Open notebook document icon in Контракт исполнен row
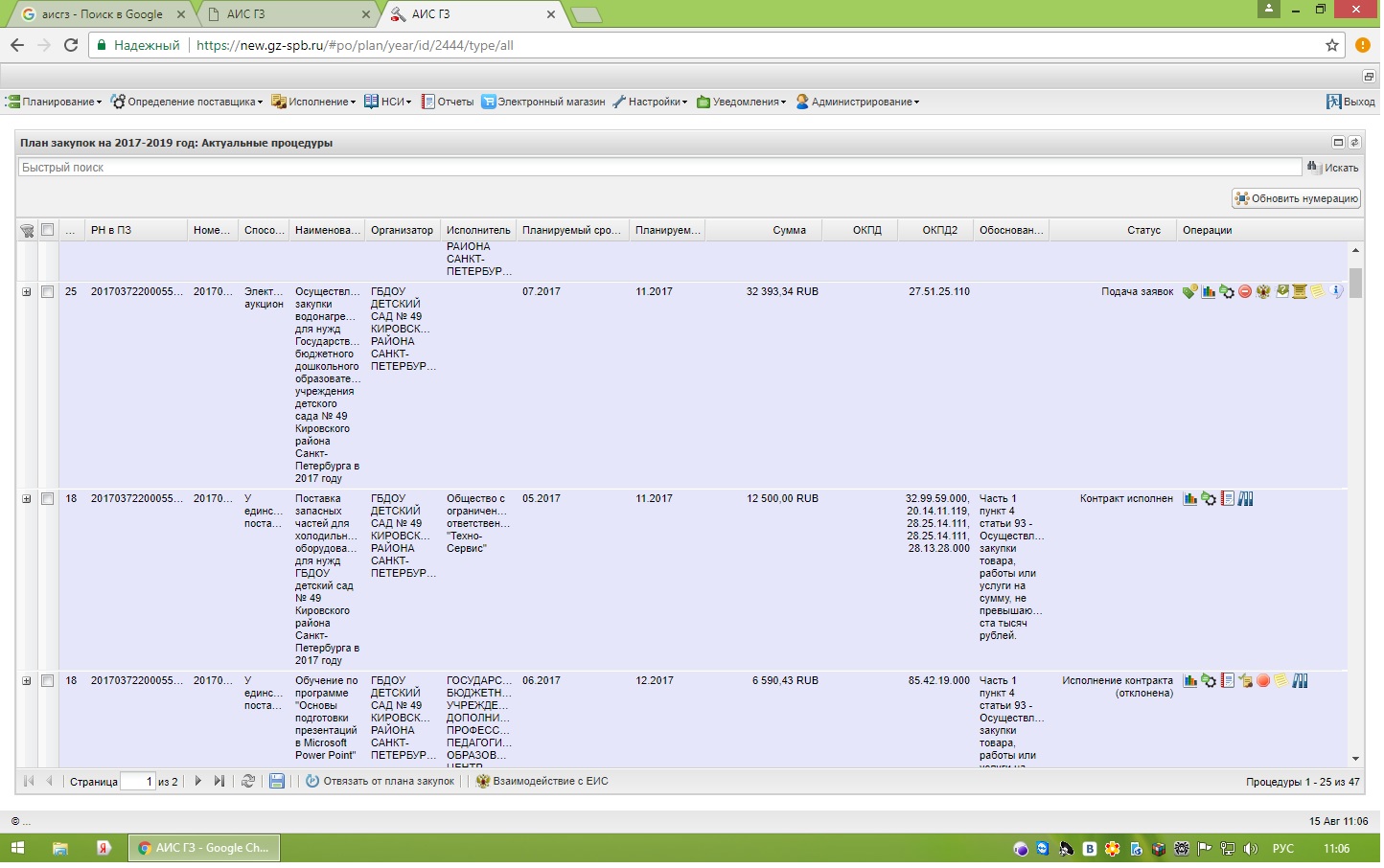This screenshot has height=868, width=1384. pyautogui.click(x=1227, y=499)
